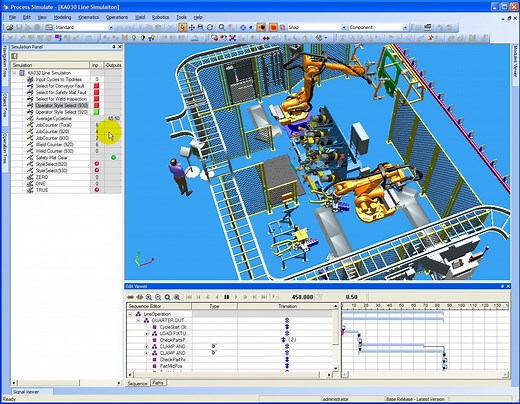This screenshot has height=404, width=520.
Task: Switch to the Sequence tab
Action: point(137,383)
